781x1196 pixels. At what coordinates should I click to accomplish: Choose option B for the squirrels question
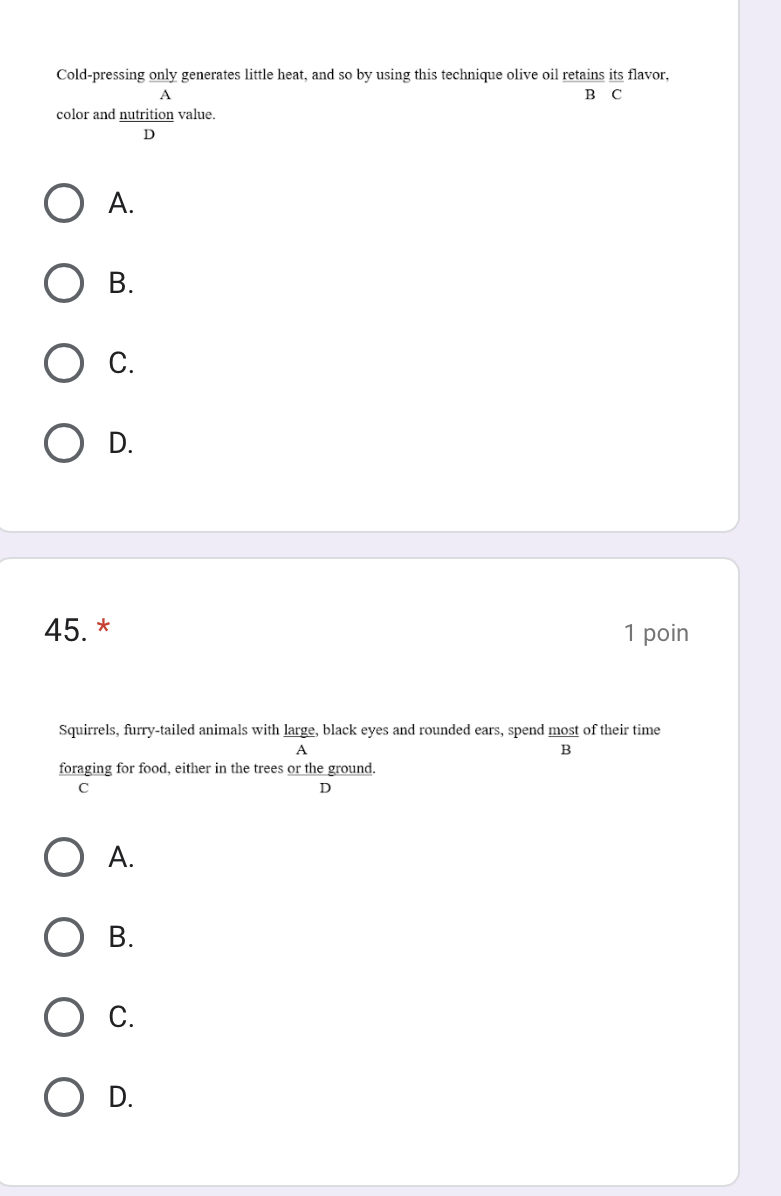pyautogui.click(x=65, y=937)
